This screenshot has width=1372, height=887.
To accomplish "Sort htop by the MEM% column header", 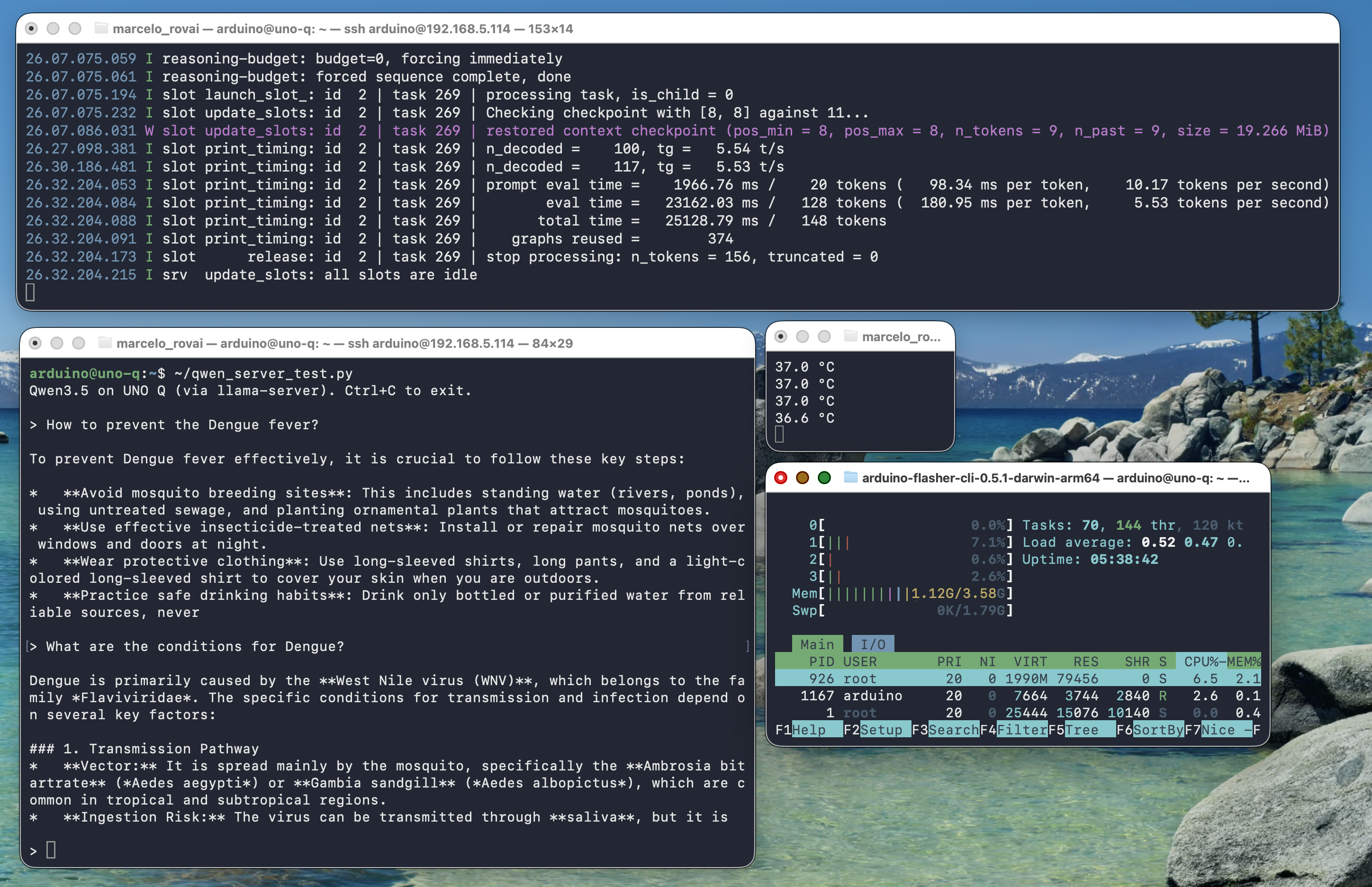I will click(x=1244, y=661).
